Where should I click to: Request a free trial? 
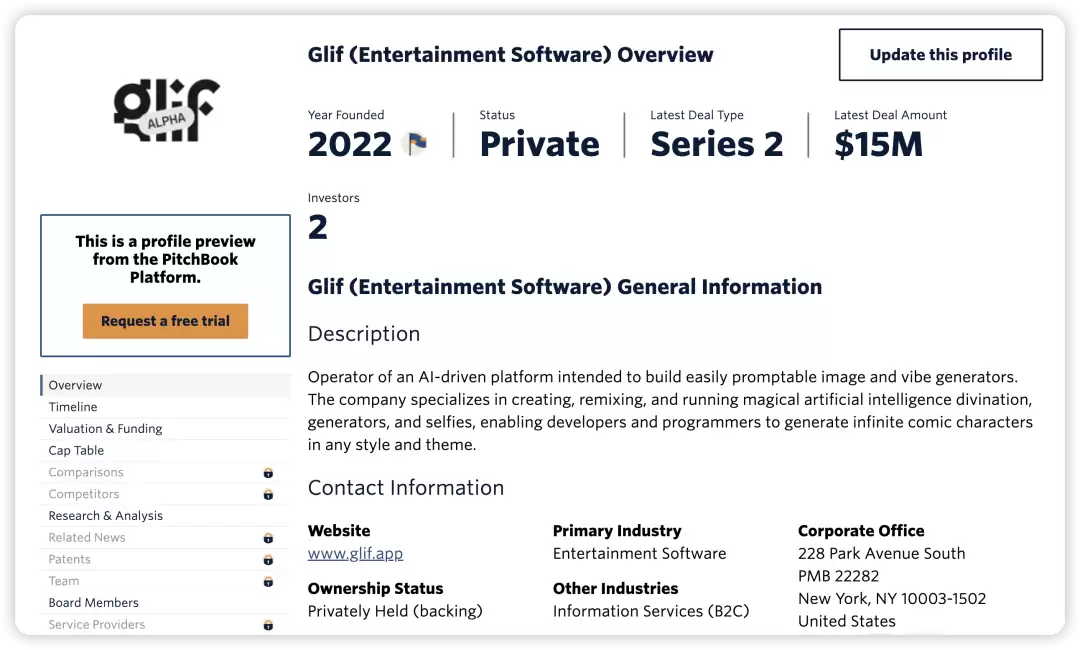coord(165,321)
